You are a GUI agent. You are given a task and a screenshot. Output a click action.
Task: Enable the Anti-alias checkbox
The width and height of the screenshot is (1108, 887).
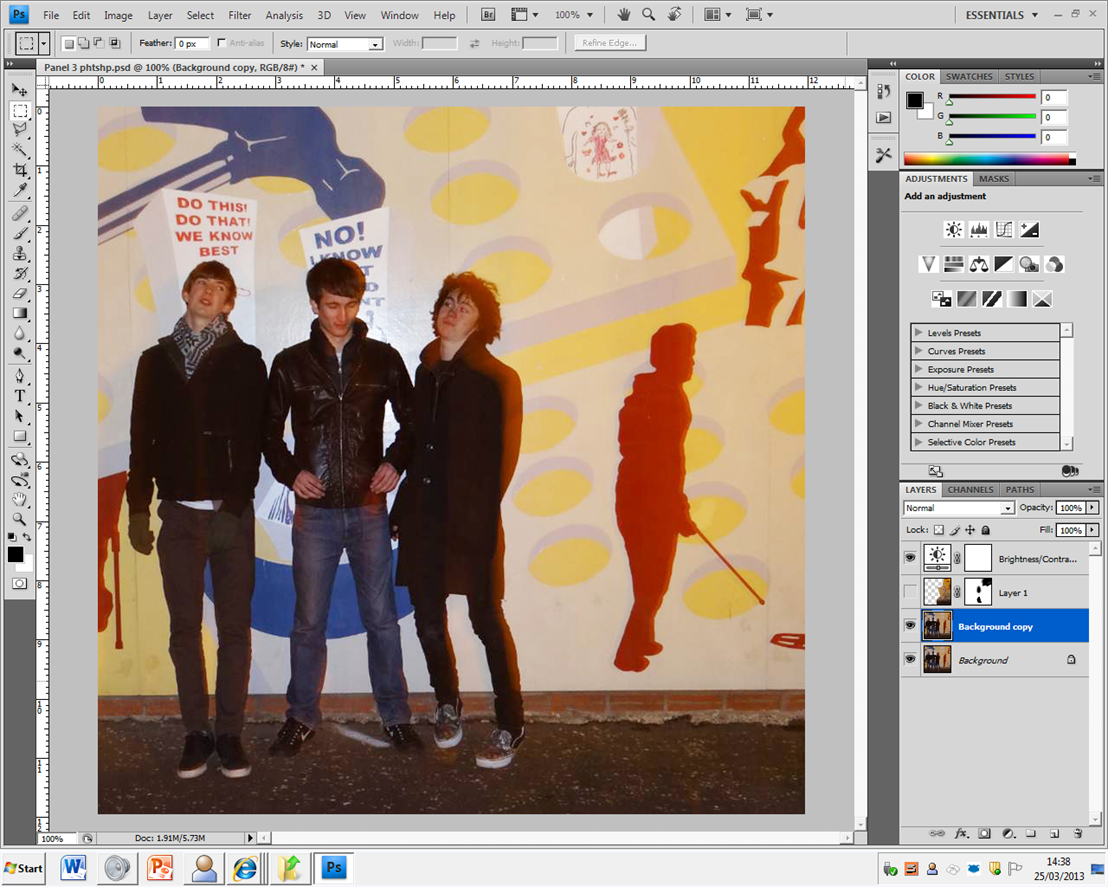[222, 44]
